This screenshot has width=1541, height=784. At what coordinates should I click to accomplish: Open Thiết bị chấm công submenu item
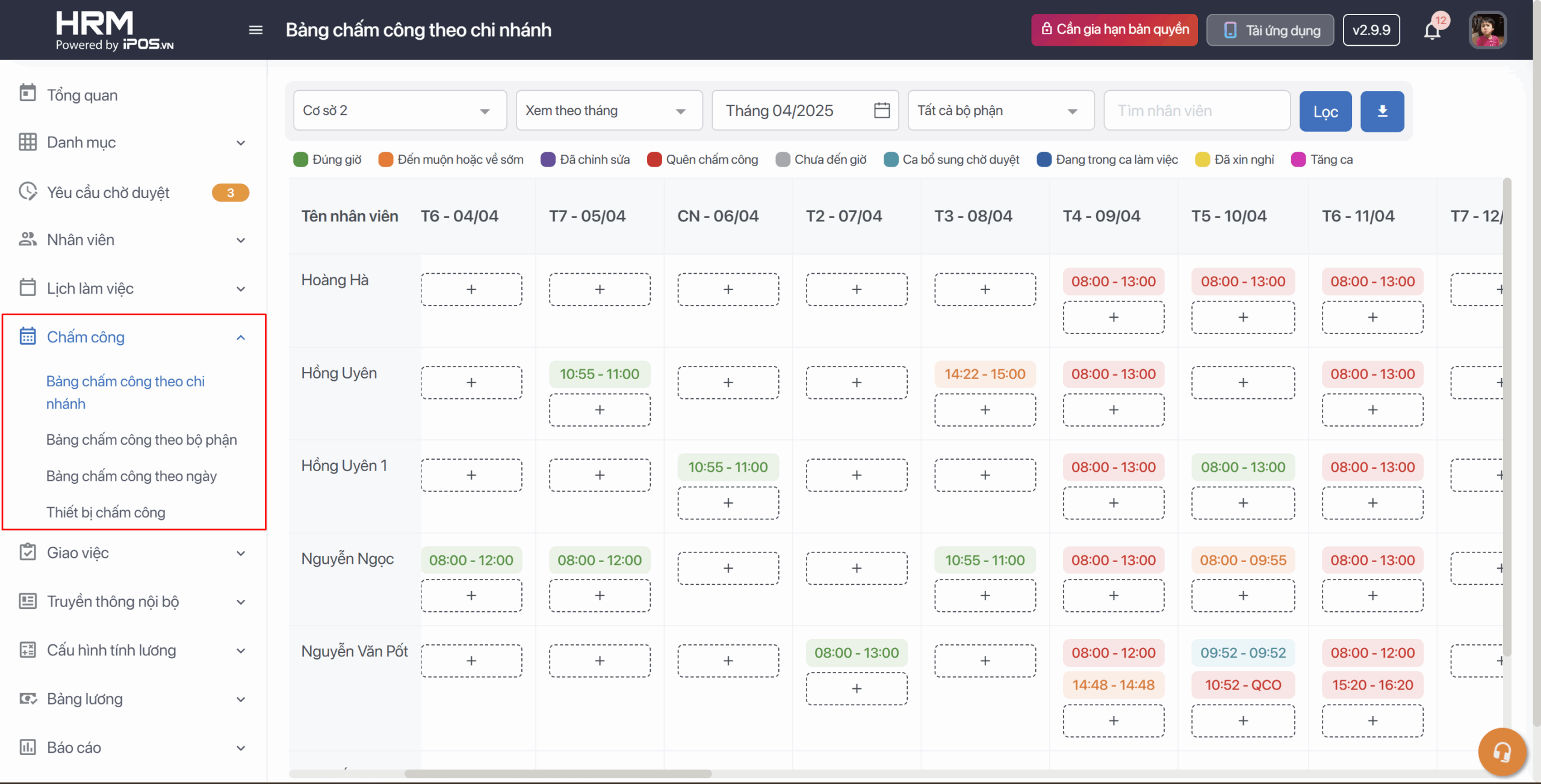point(106,513)
